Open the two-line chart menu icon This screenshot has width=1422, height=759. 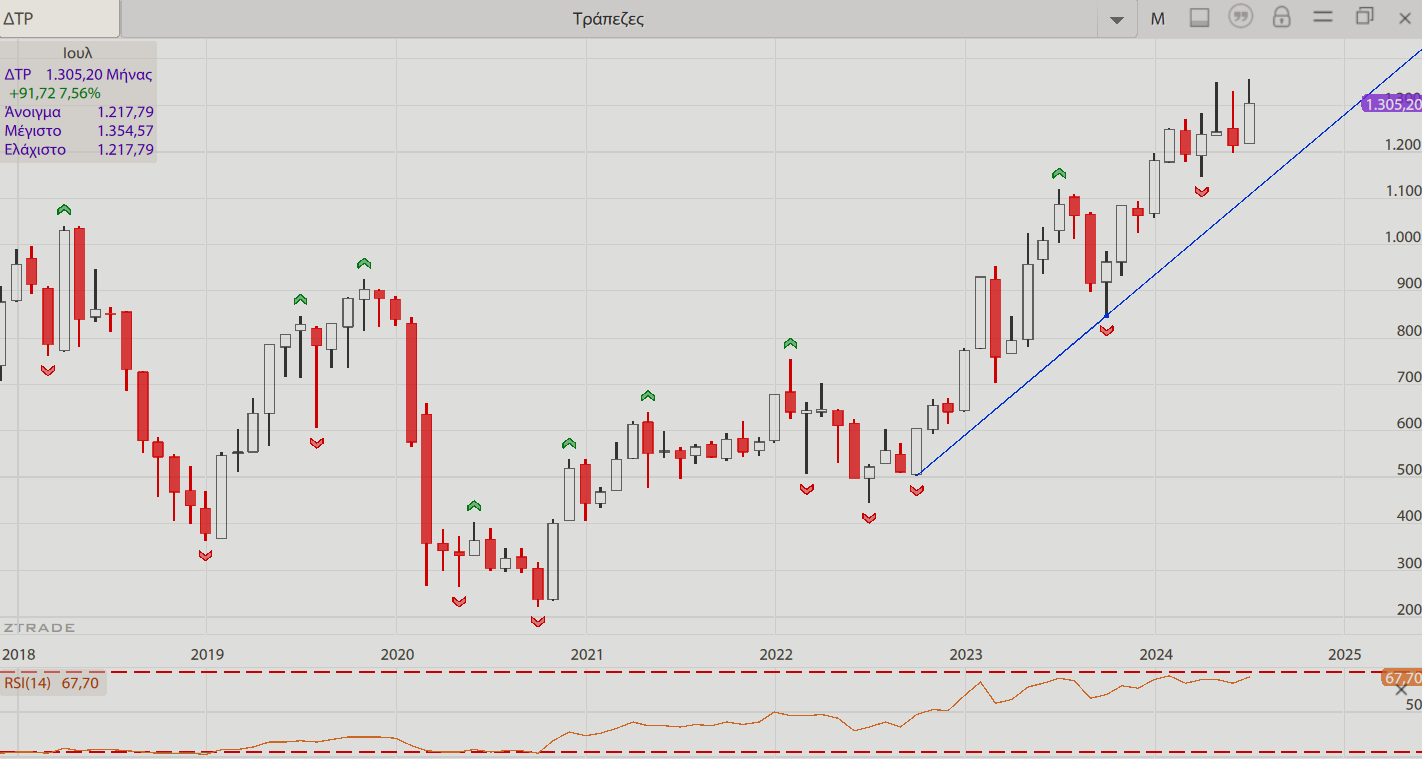click(1323, 17)
